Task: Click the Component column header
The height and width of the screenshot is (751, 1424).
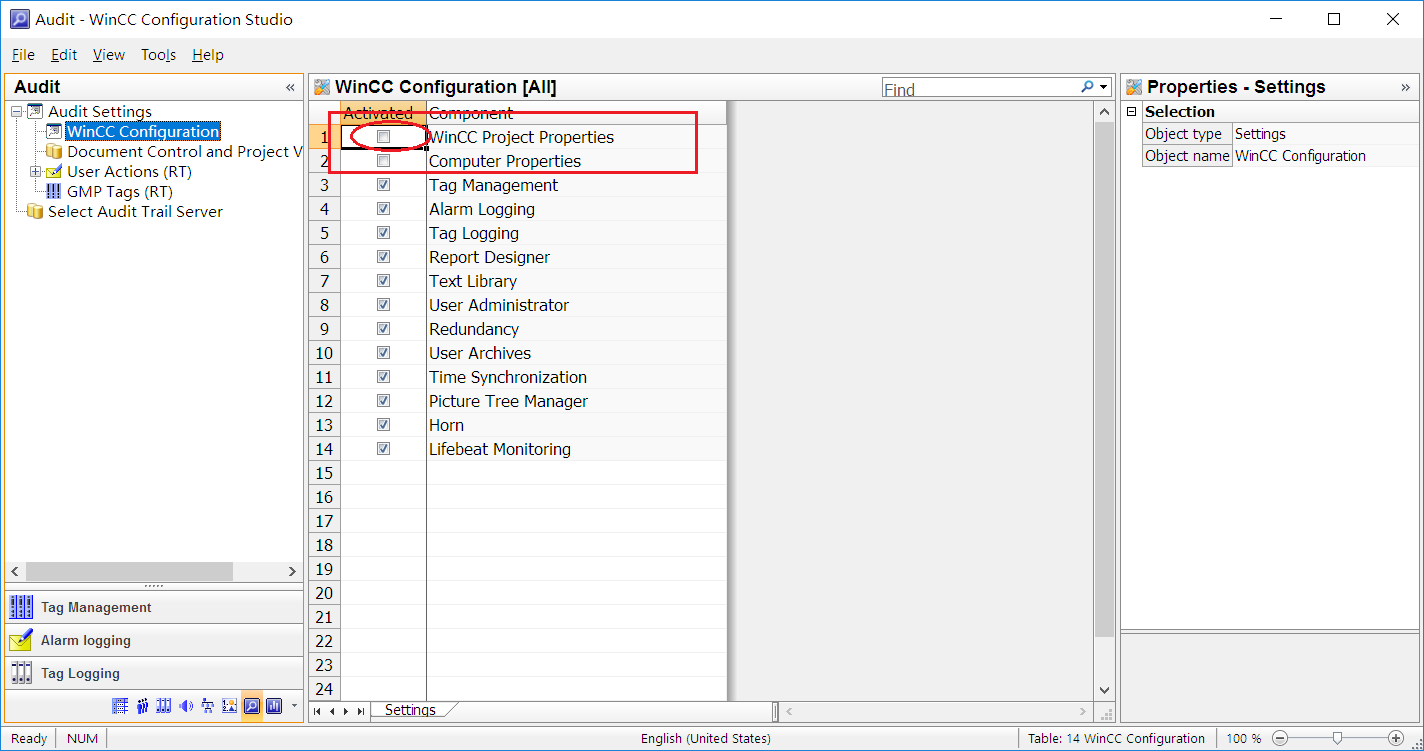Action: [x=576, y=113]
